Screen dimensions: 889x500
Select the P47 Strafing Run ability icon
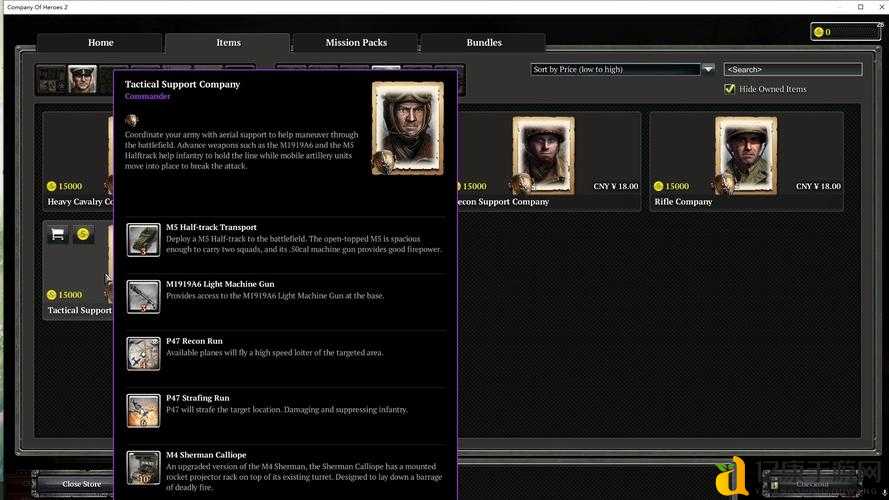tap(143, 410)
